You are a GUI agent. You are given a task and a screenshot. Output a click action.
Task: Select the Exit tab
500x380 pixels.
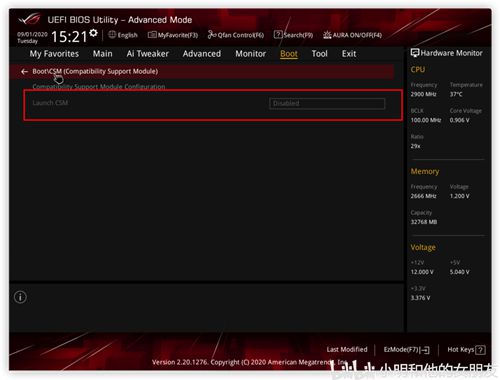[349, 54]
